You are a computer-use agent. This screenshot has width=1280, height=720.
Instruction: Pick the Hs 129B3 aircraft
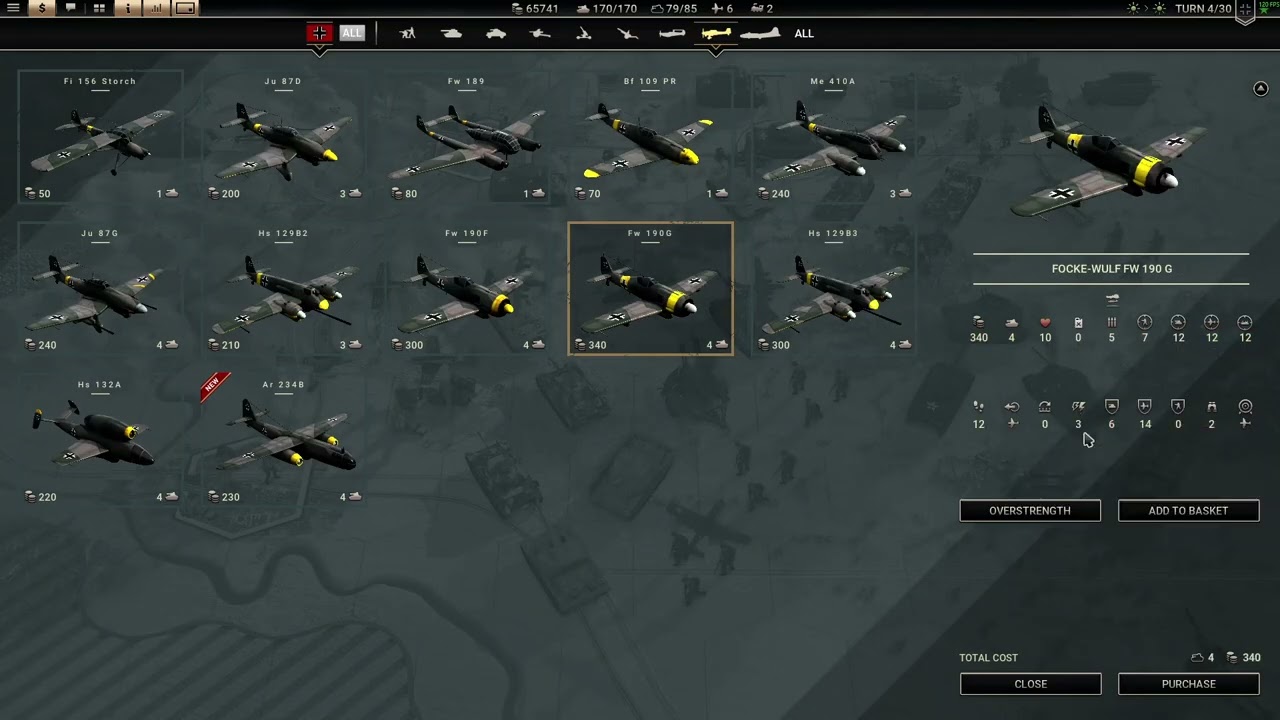click(833, 288)
